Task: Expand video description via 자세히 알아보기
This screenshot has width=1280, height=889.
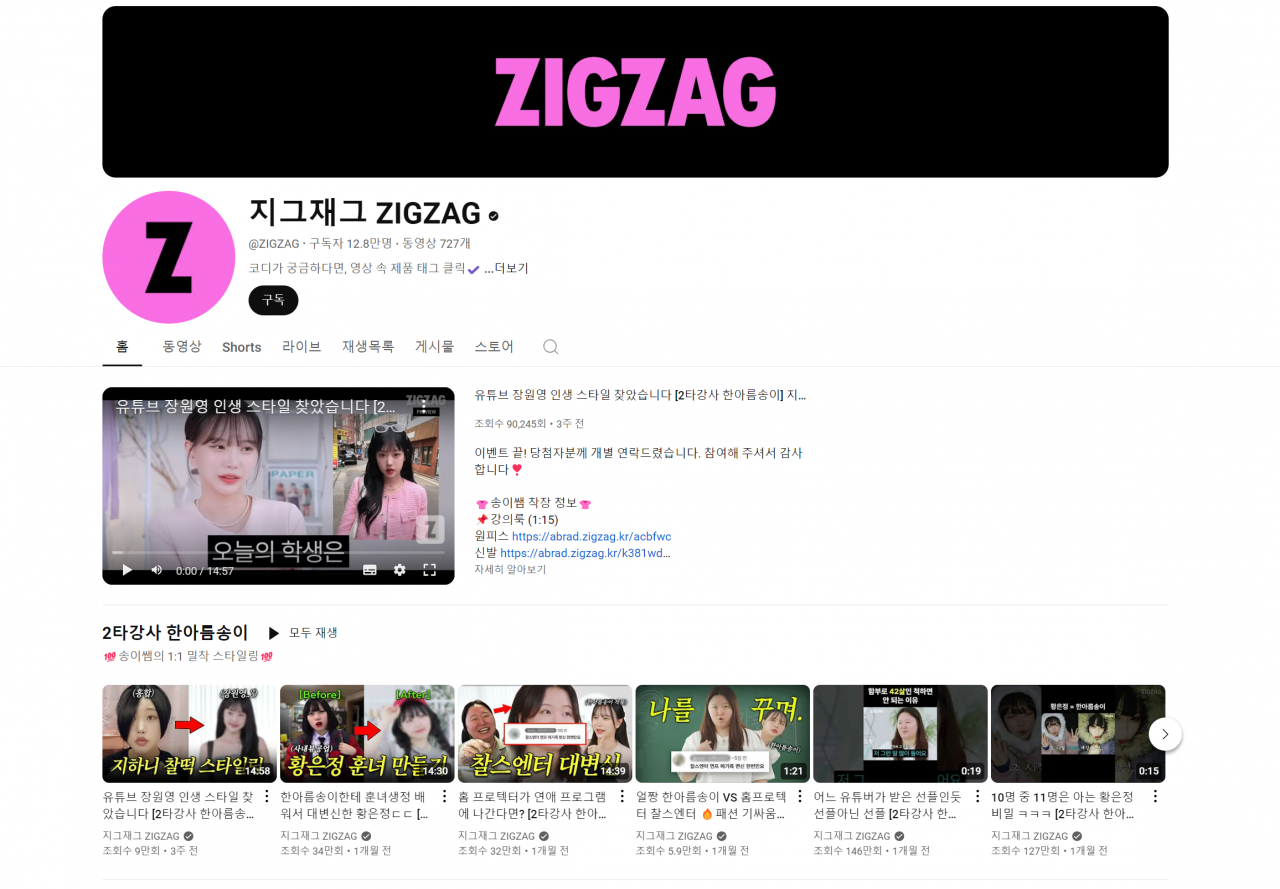Action: pos(510,570)
